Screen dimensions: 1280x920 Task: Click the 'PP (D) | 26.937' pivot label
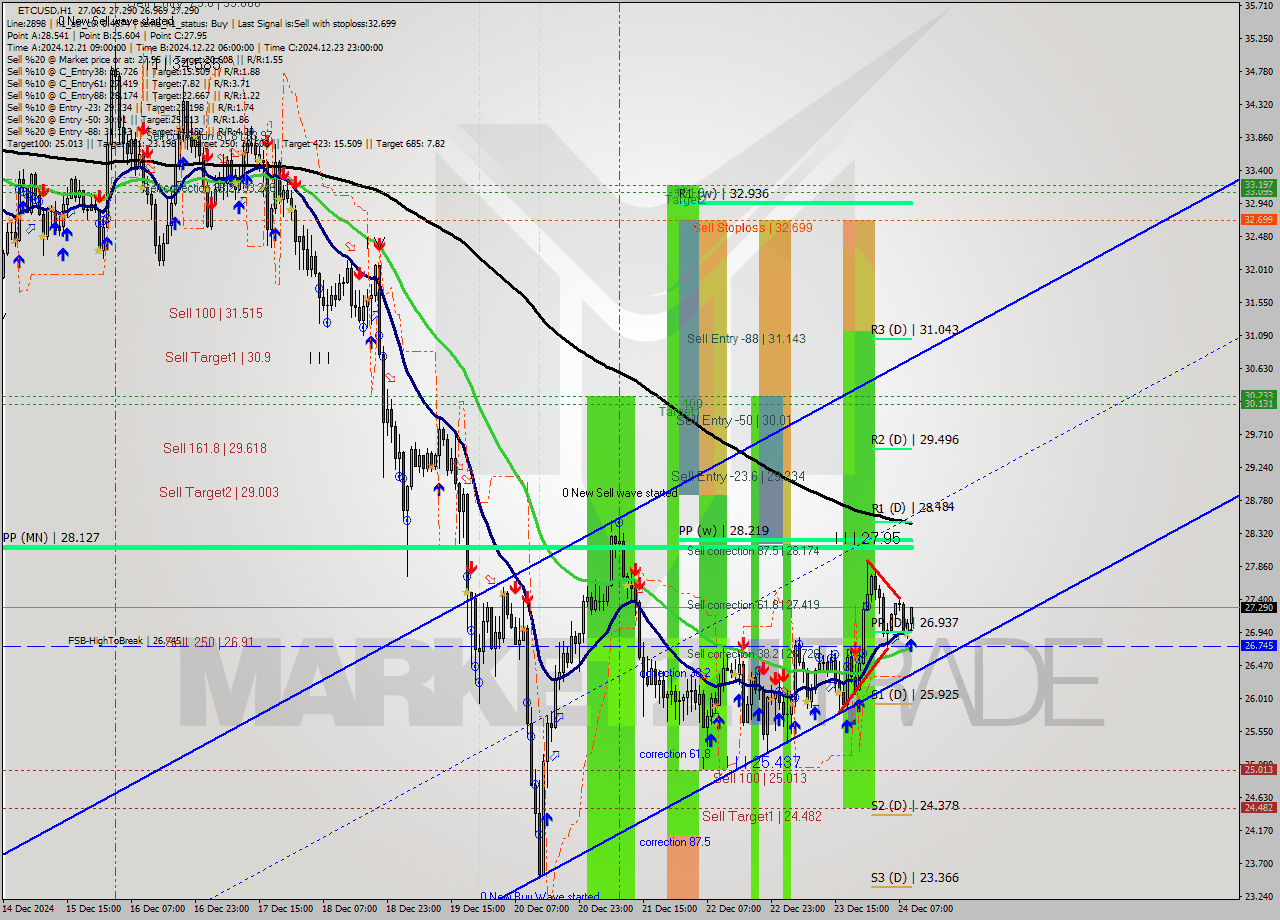click(x=915, y=622)
